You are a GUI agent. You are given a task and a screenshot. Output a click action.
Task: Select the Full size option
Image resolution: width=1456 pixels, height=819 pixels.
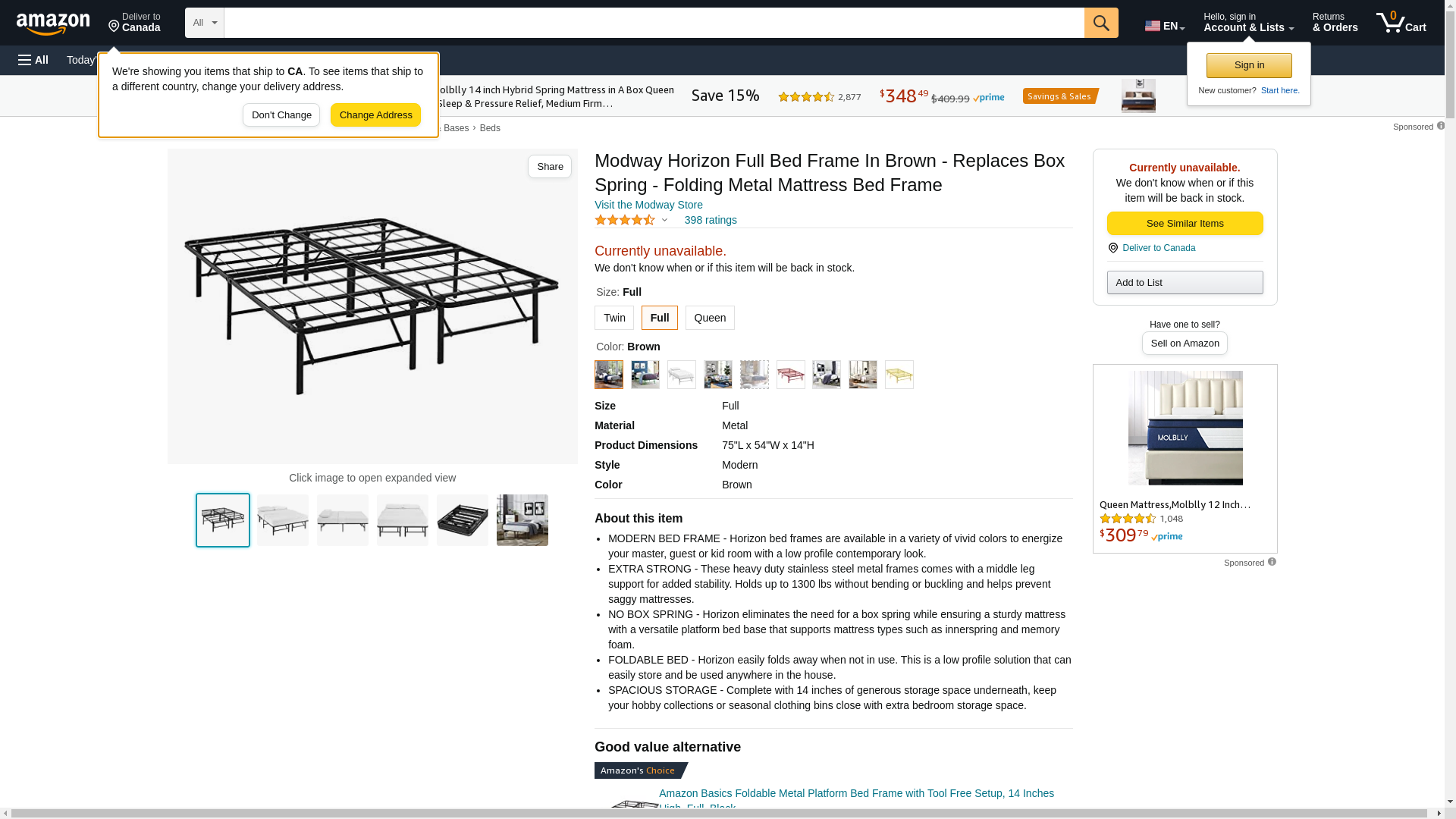pos(660,318)
